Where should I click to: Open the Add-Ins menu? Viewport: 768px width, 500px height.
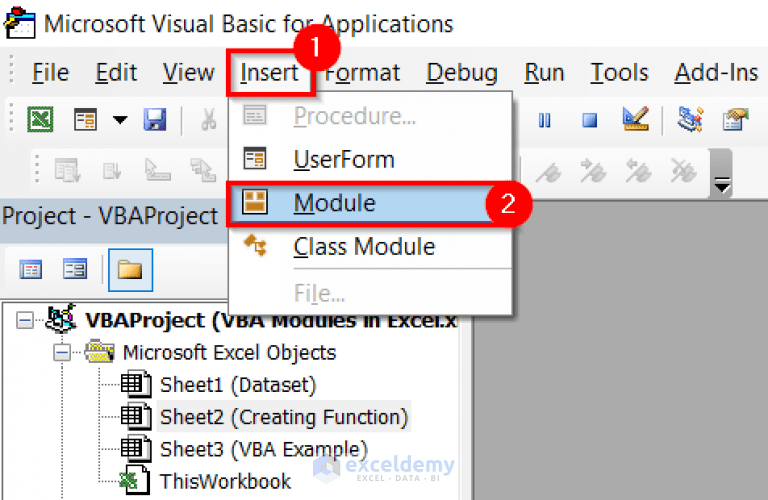tap(716, 73)
